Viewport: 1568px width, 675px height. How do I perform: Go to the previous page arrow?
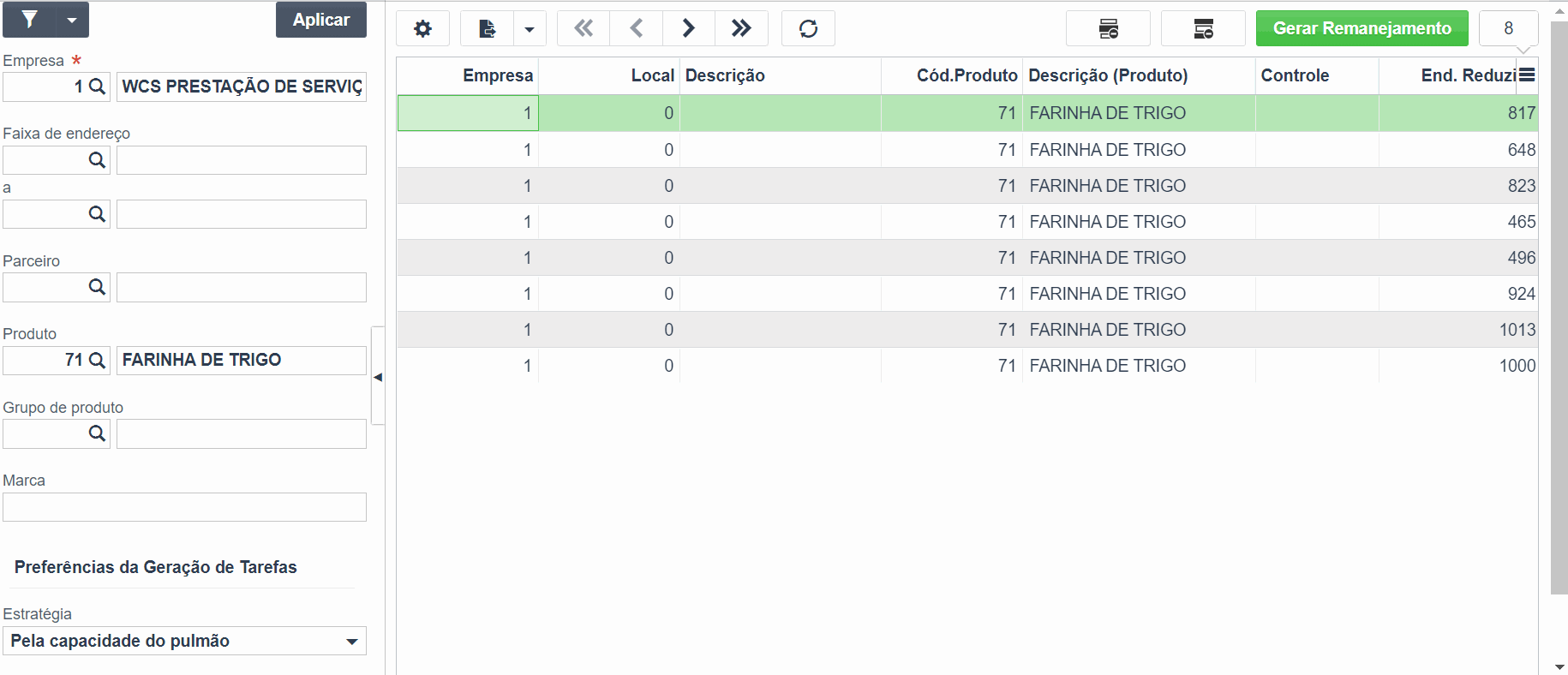pyautogui.click(x=637, y=28)
